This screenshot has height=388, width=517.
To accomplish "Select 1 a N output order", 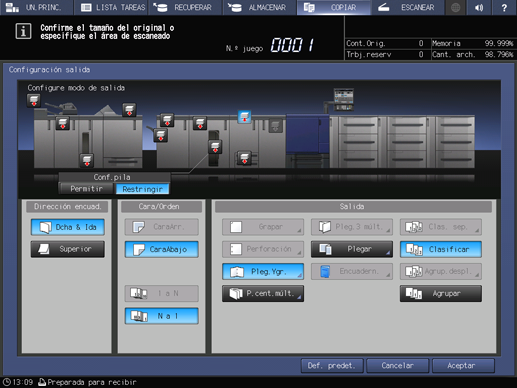I will (162, 294).
